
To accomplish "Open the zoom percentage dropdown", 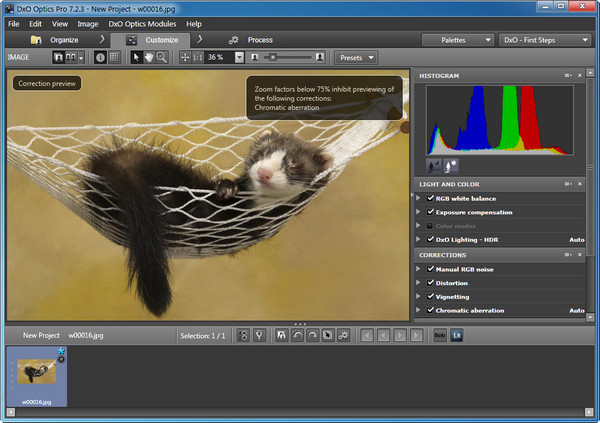I will point(239,57).
